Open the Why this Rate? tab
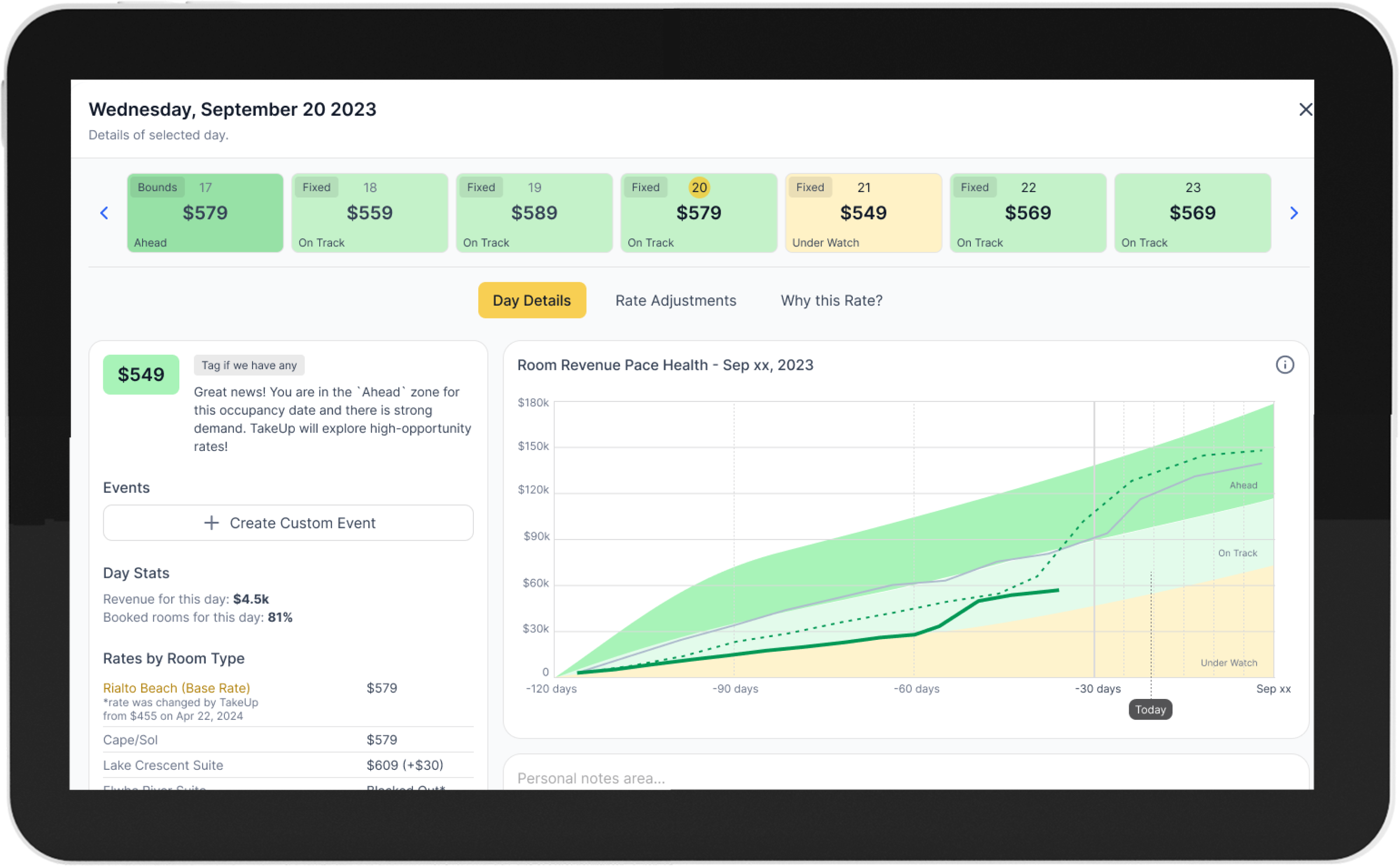This screenshot has height=866, width=1400. [x=831, y=300]
